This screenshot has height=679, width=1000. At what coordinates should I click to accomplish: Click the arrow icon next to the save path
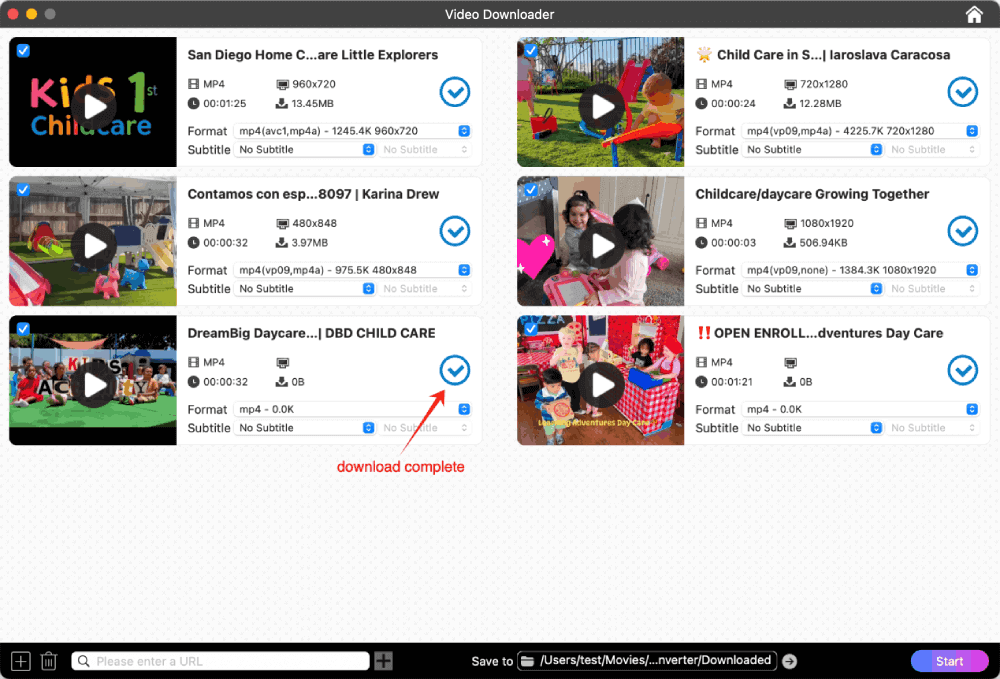click(x=789, y=661)
